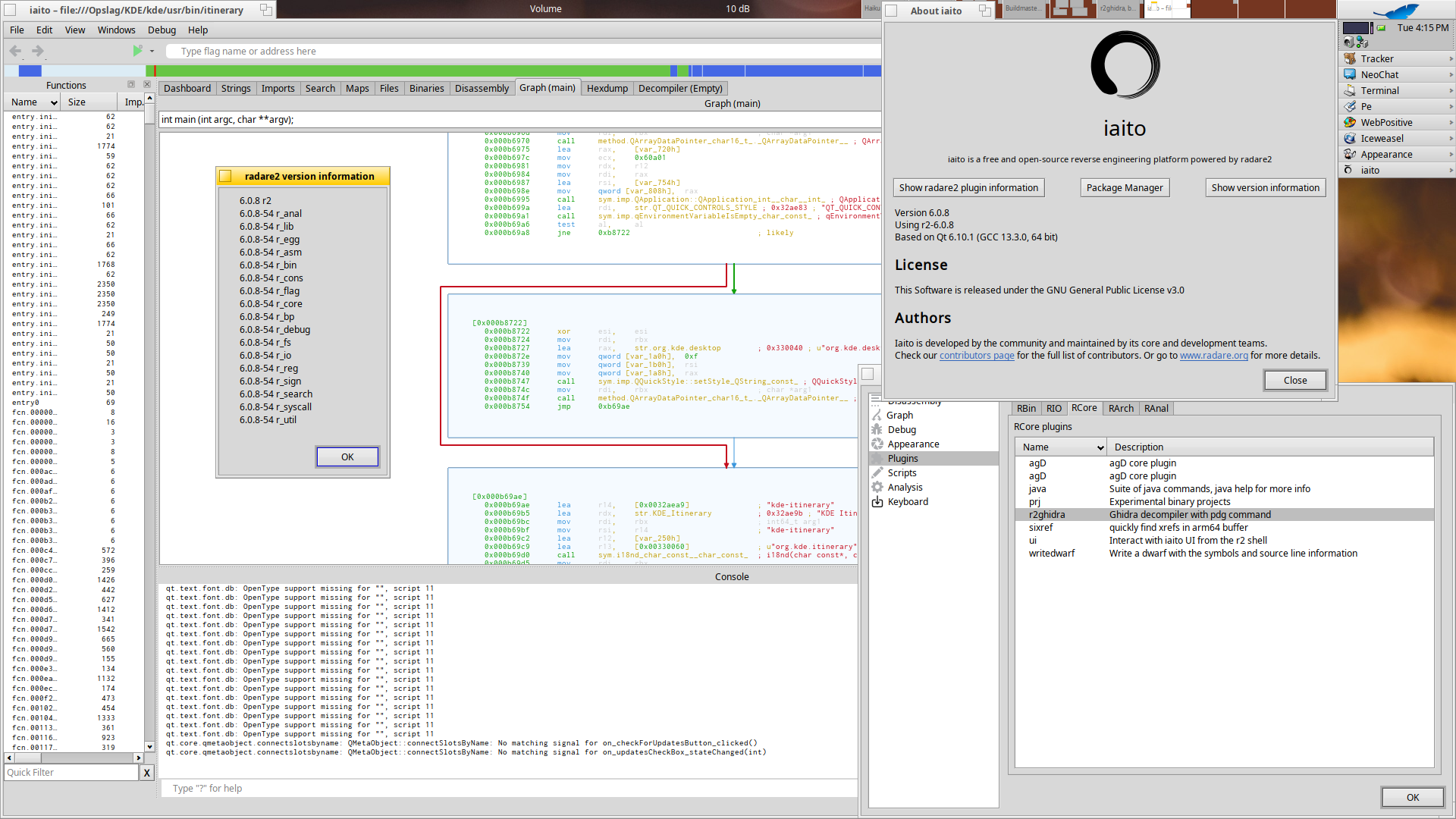This screenshot has height=819, width=1456.
Task: Open the Windows menu
Action: click(116, 30)
